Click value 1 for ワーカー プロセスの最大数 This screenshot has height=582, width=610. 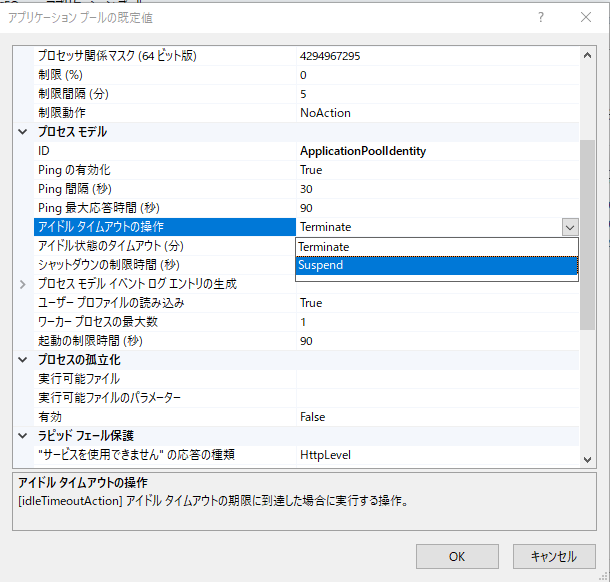pyautogui.click(x=303, y=322)
